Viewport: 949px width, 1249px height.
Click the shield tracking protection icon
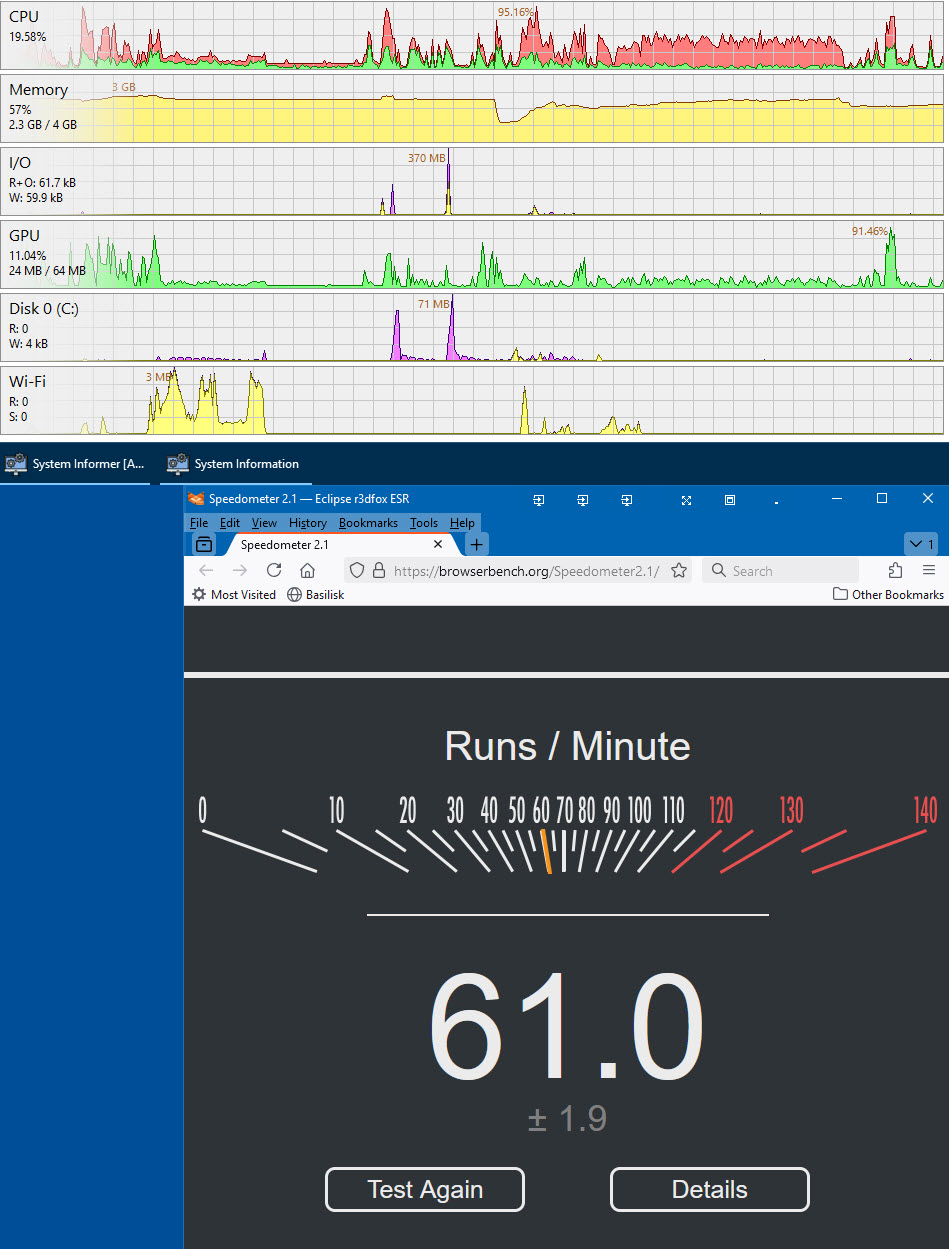click(x=358, y=570)
